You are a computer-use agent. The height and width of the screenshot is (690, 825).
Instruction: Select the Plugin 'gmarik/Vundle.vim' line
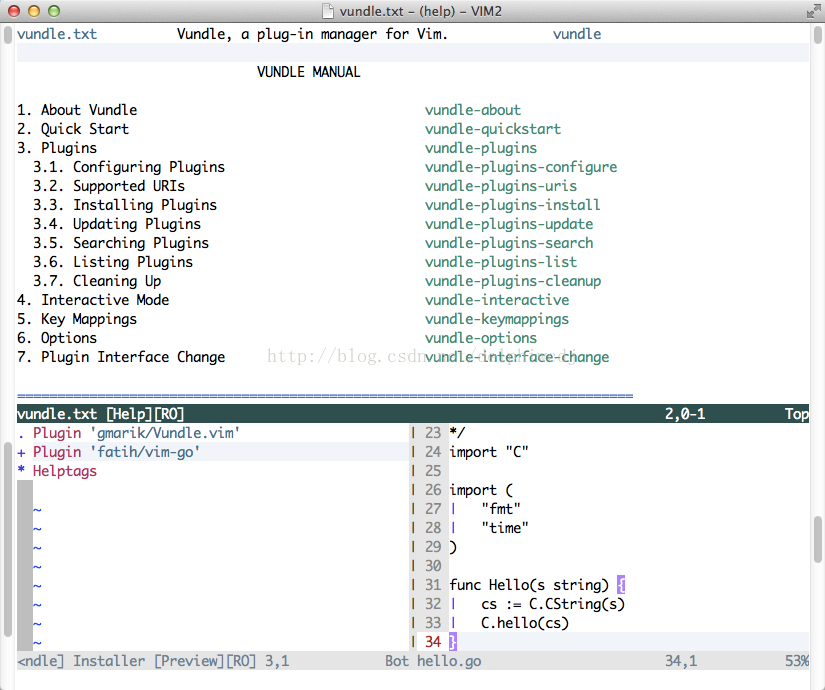click(136, 433)
